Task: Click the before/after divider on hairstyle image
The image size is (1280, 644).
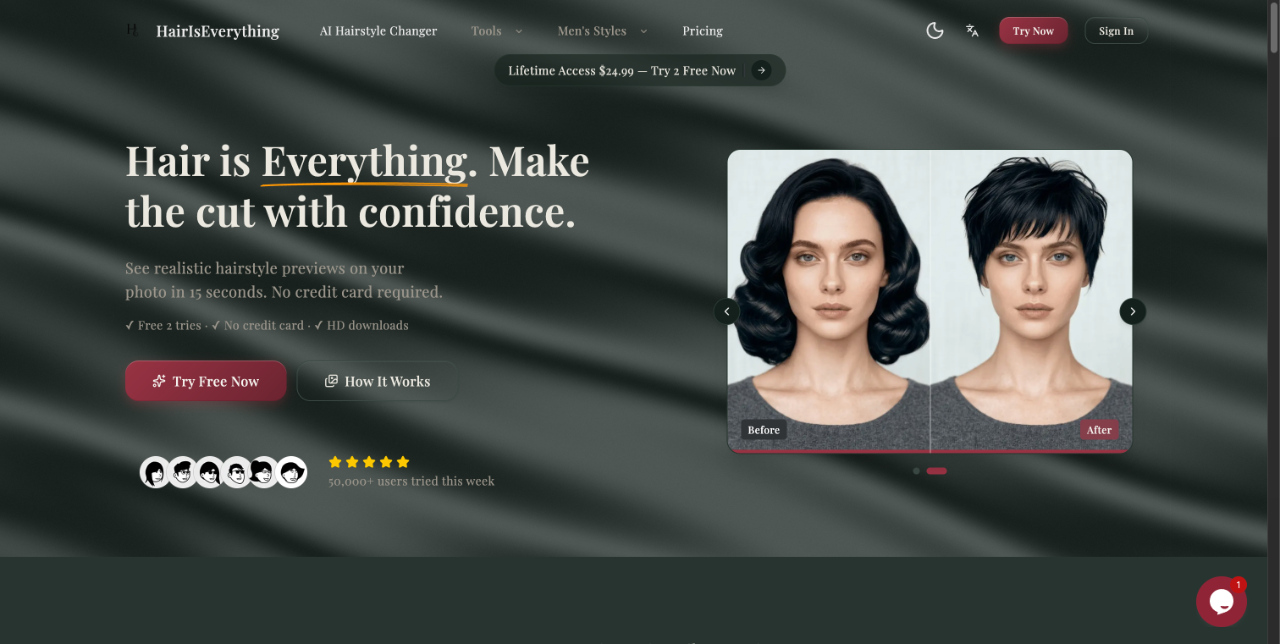Action: [x=930, y=300]
